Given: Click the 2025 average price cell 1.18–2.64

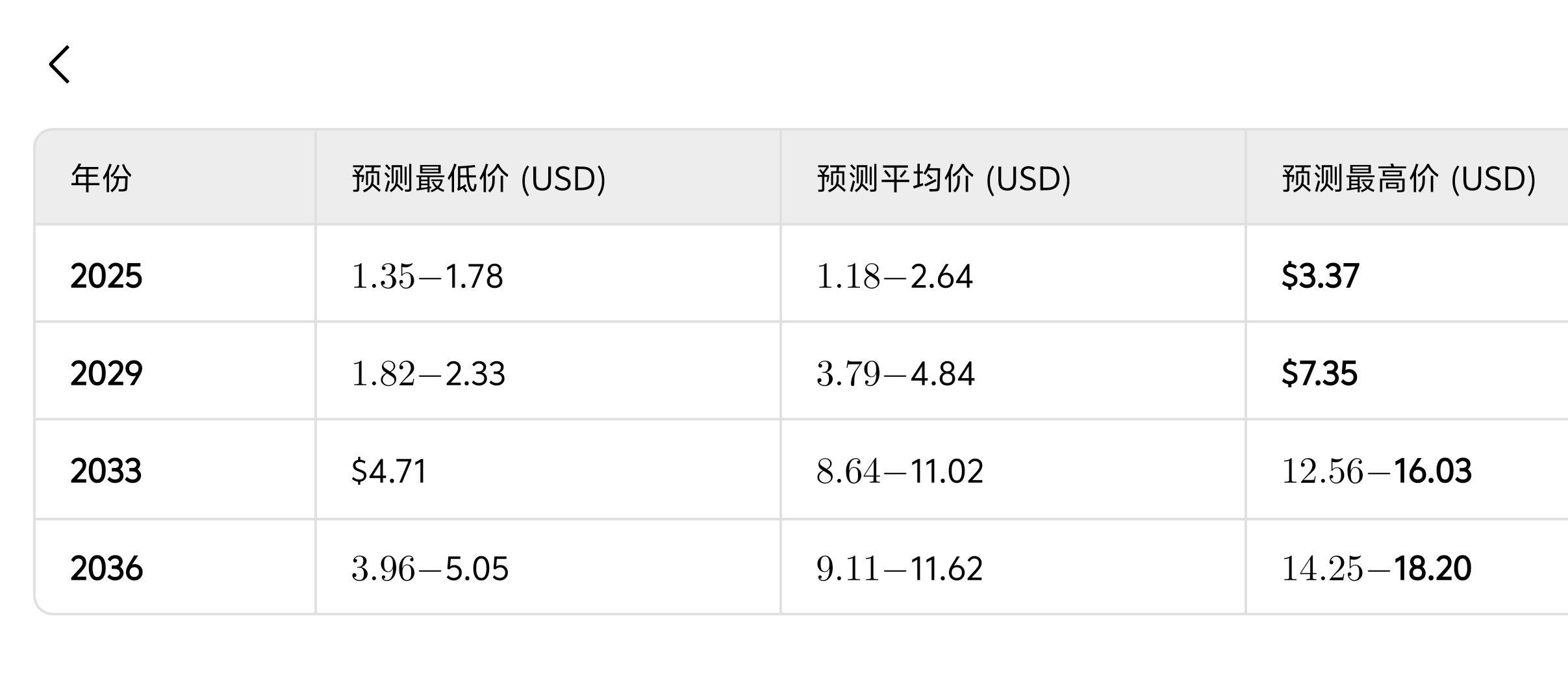Looking at the screenshot, I should 894,276.
